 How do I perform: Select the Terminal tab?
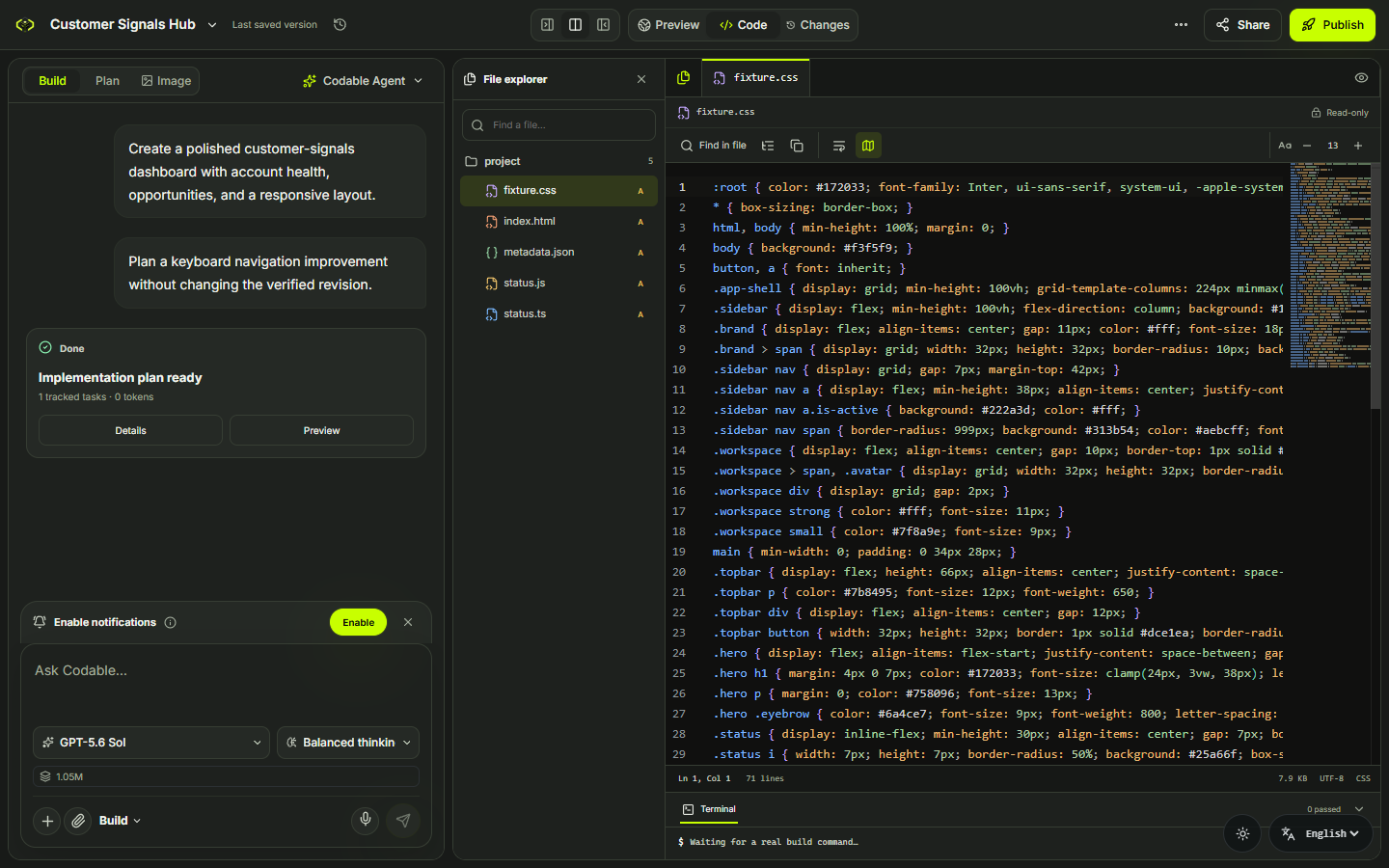[709, 809]
